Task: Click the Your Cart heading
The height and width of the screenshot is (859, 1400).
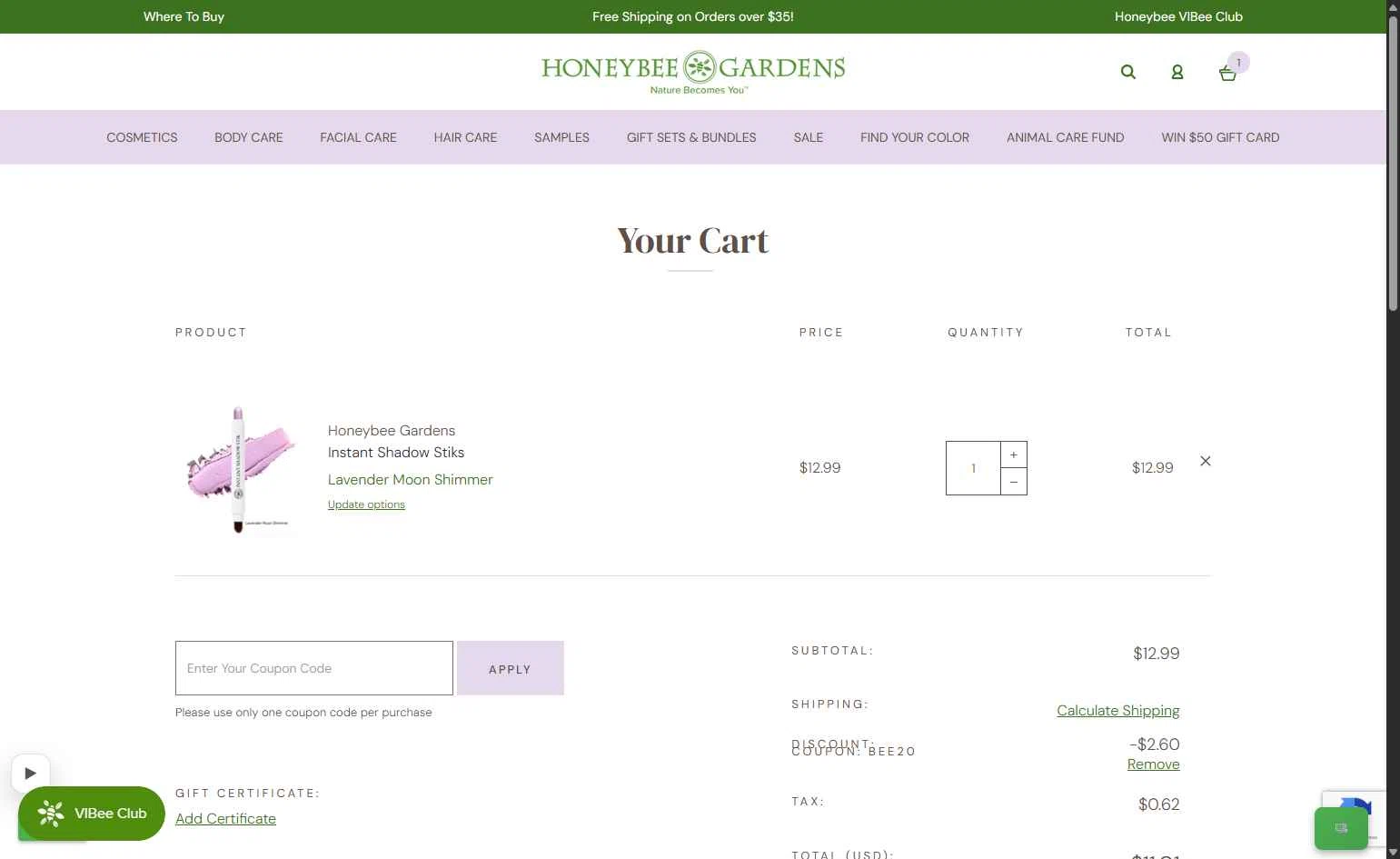Action: click(692, 241)
